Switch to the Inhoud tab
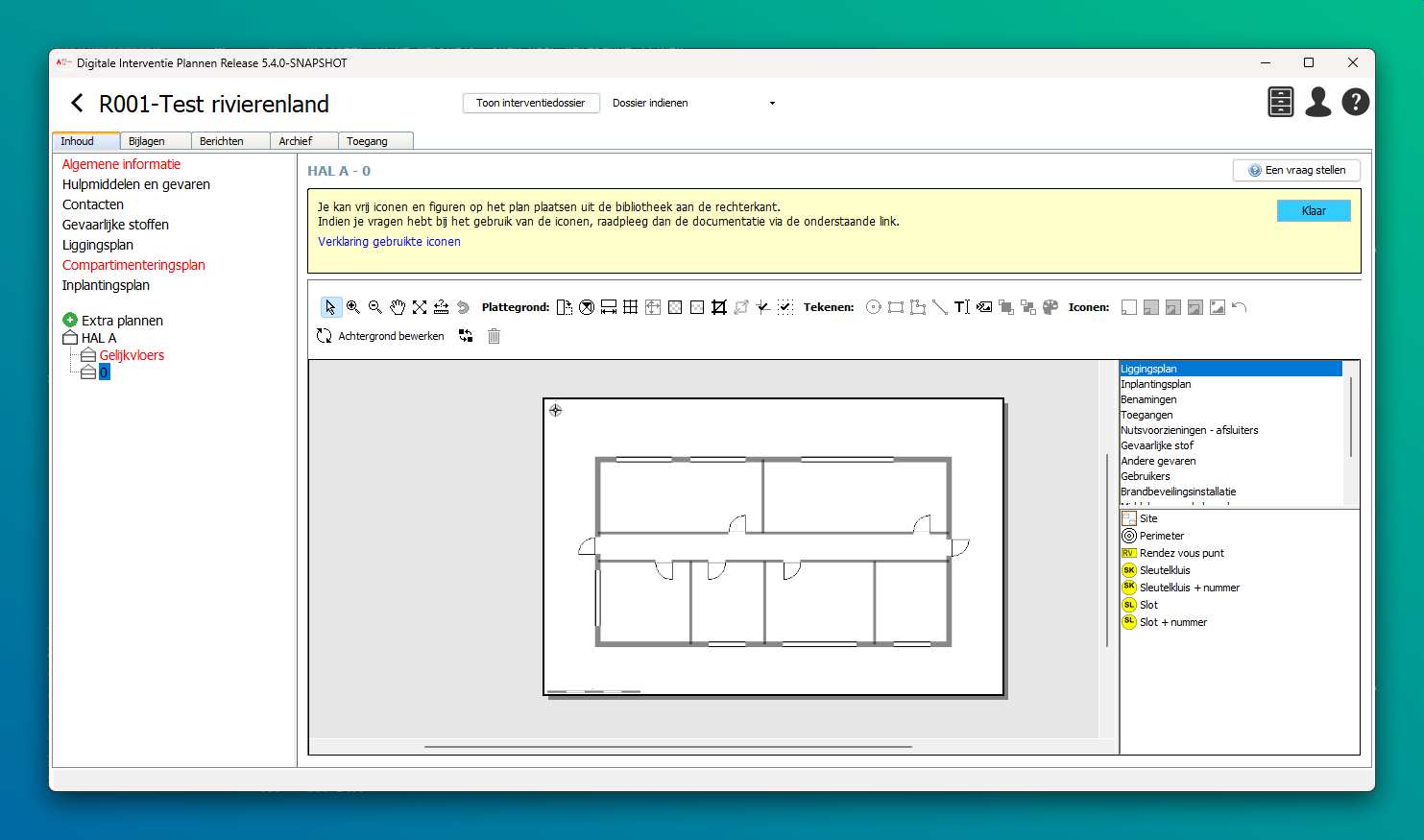Viewport: 1424px width, 840px height. (x=86, y=141)
